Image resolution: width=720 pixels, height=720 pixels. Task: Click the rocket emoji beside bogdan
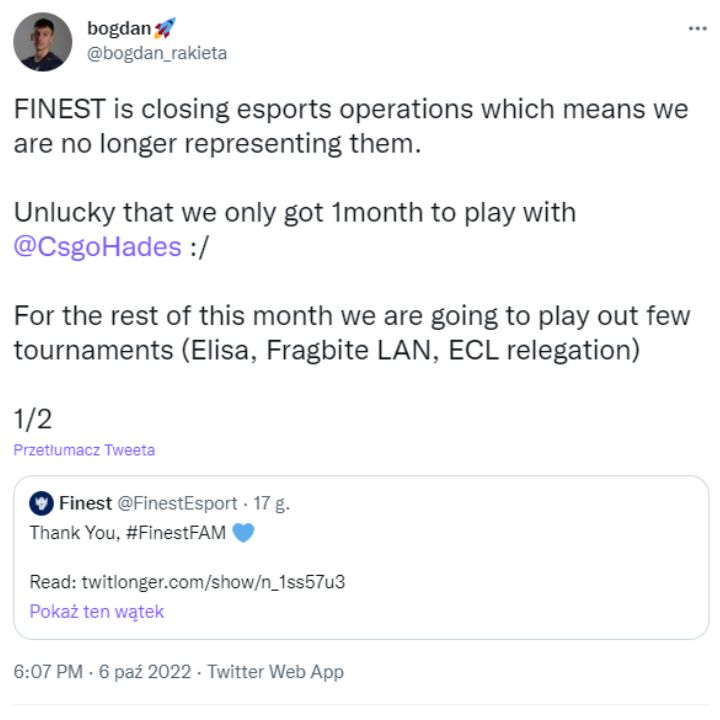coord(166,28)
